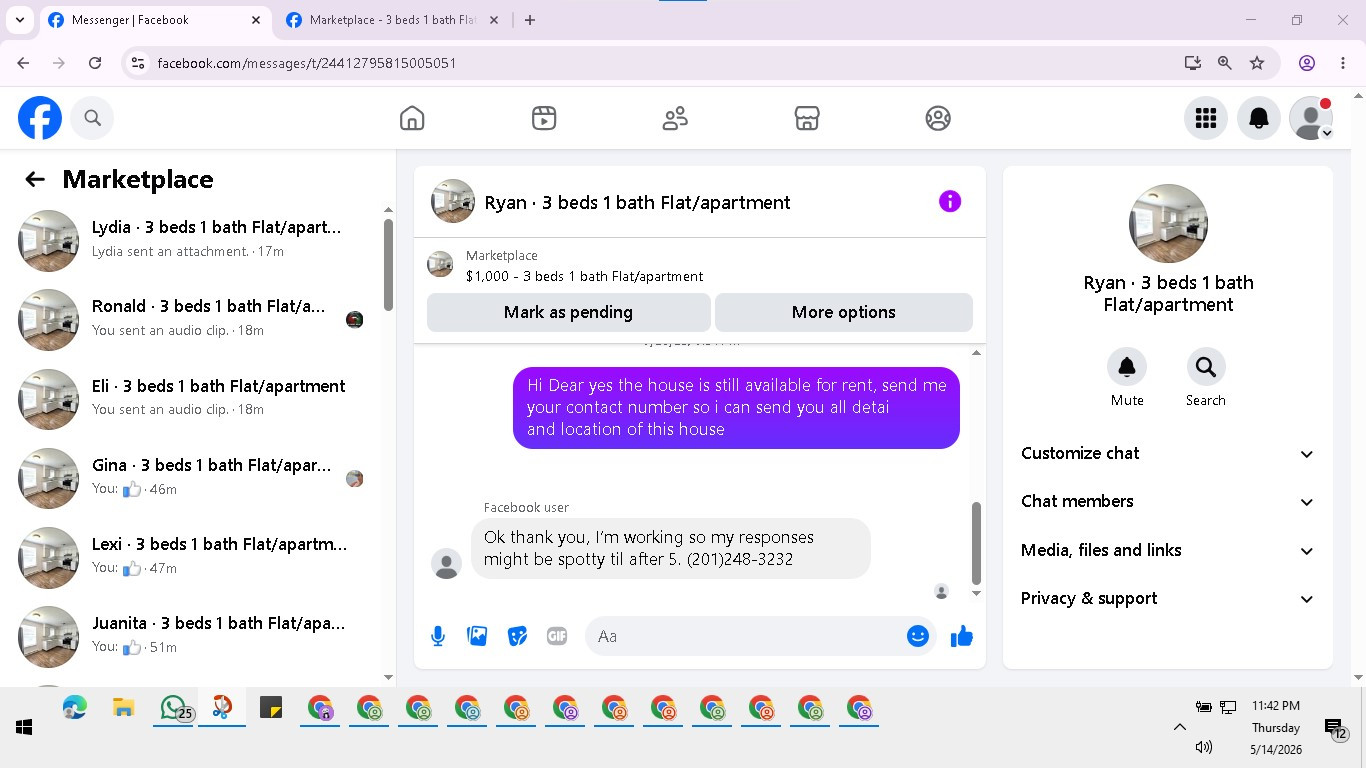
Task: Attach a photo using the image icon
Action: (x=478, y=636)
